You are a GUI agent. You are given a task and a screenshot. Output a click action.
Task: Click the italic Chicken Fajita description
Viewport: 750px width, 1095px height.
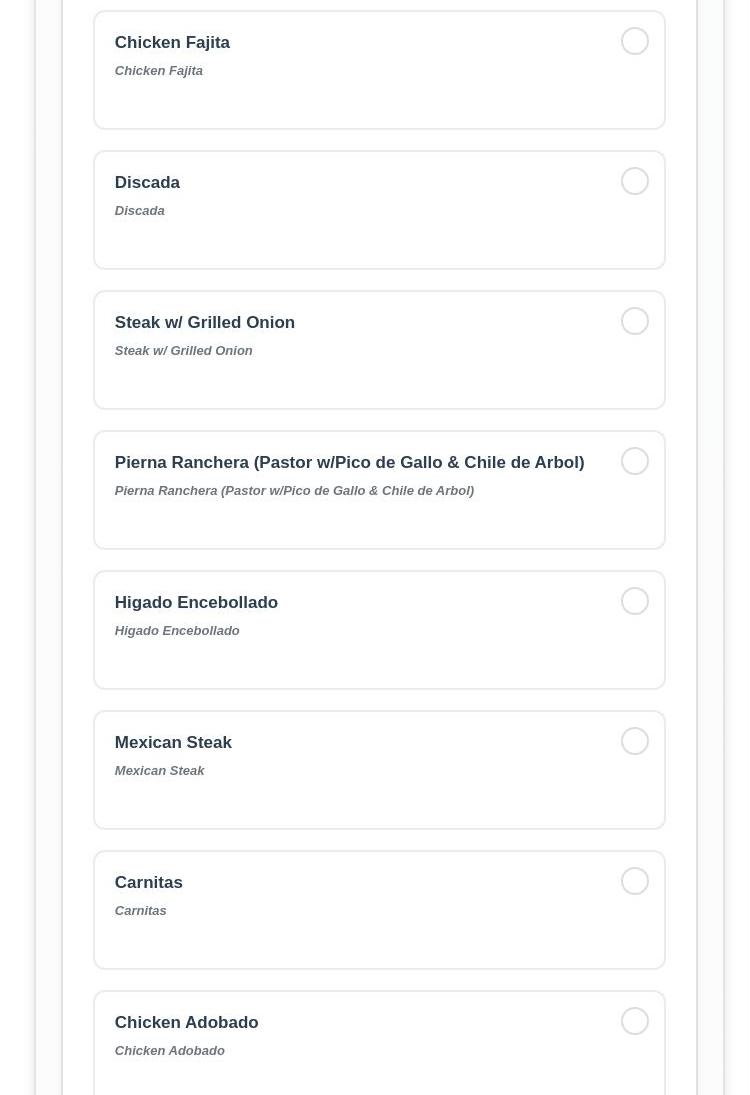[159, 71]
